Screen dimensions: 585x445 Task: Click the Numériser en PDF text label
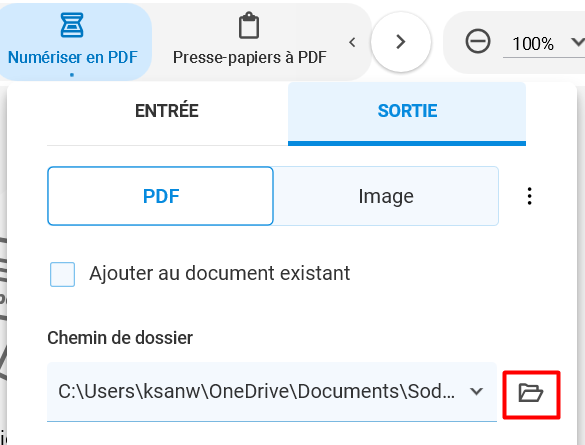coord(73,57)
